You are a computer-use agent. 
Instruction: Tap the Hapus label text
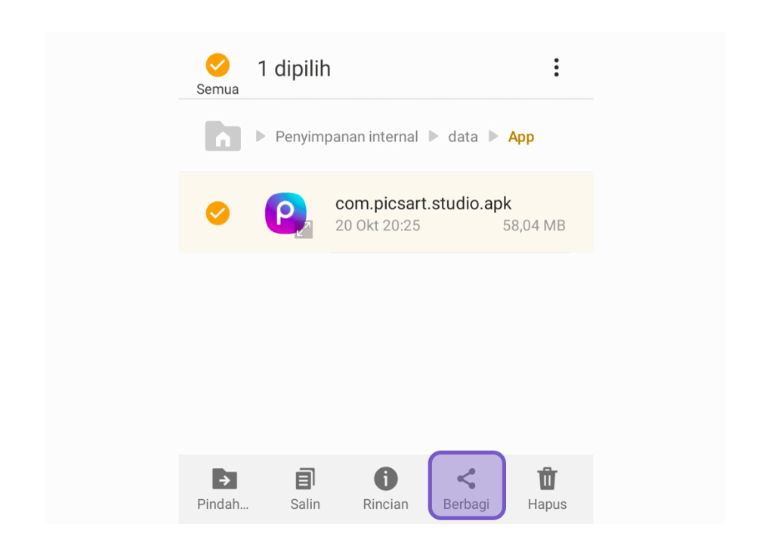(x=547, y=504)
